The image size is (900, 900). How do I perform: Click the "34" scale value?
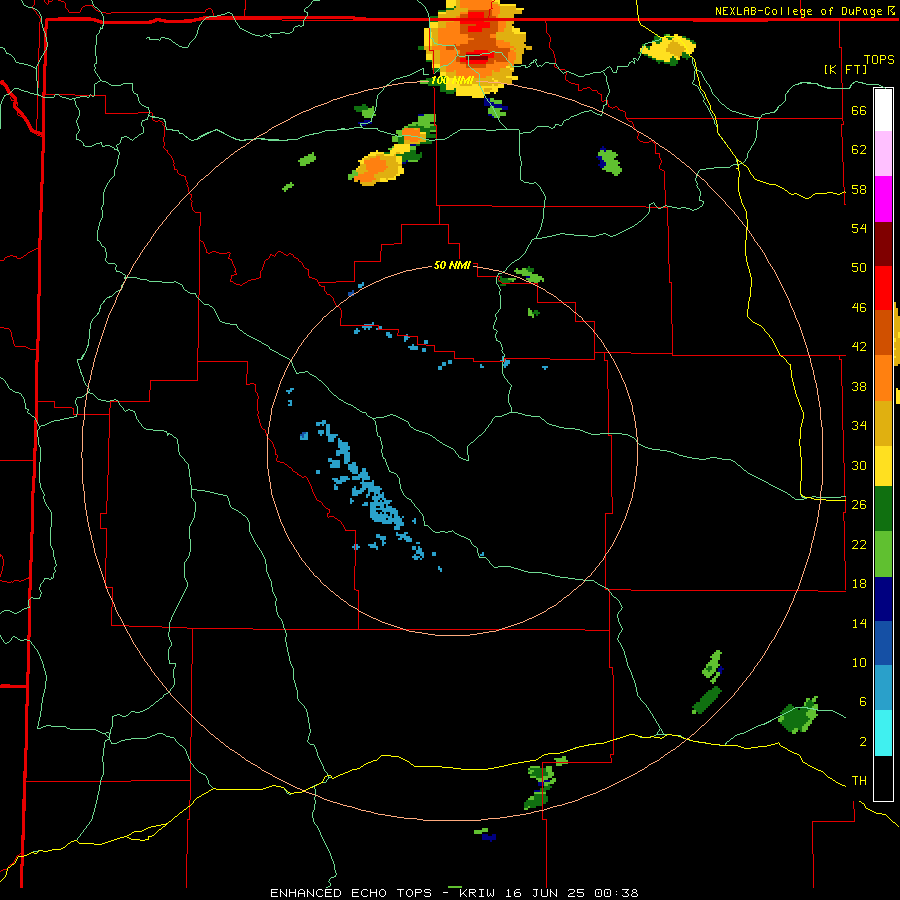coord(859,425)
